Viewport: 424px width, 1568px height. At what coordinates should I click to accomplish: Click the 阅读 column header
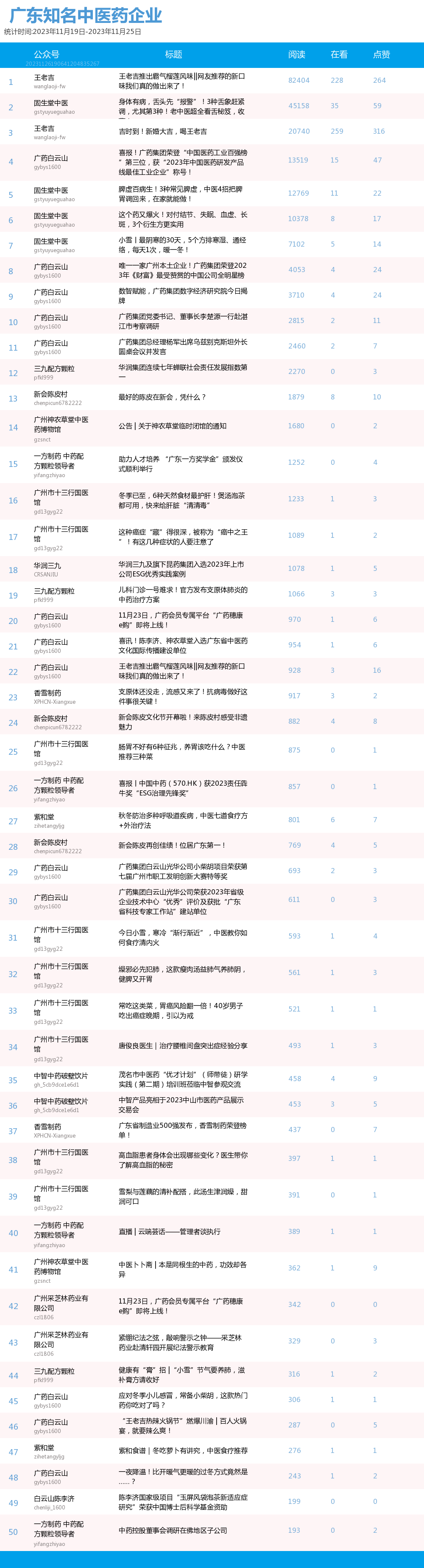coord(297,54)
